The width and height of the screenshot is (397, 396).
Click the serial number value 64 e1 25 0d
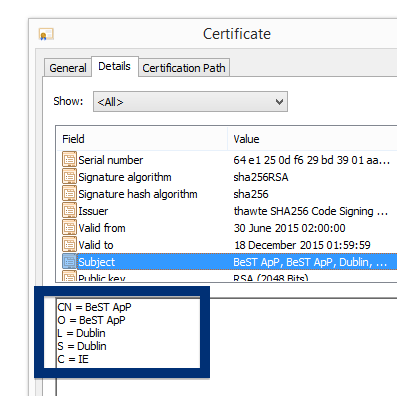pyautogui.click(x=311, y=160)
